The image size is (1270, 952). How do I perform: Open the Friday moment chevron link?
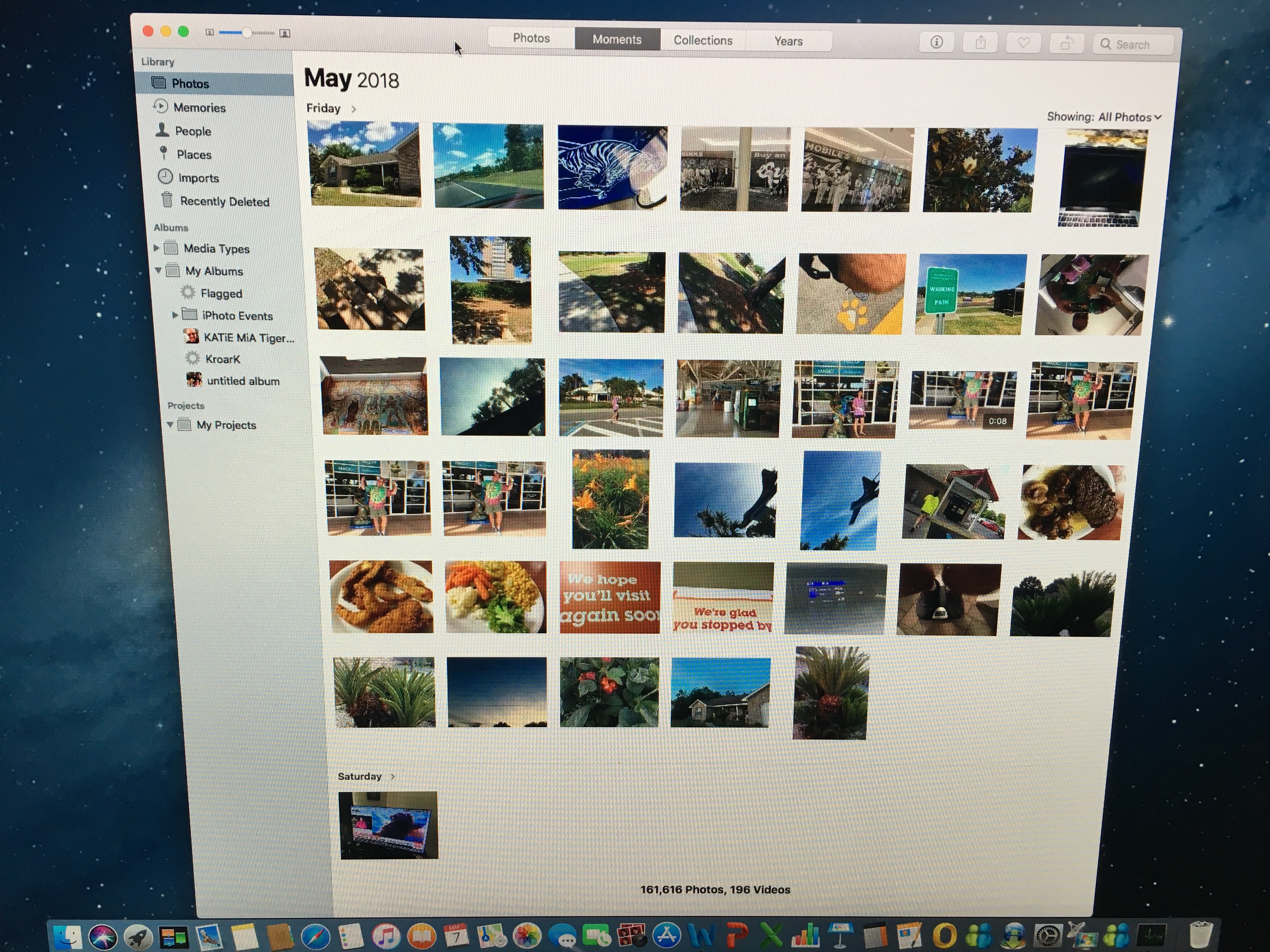354,109
